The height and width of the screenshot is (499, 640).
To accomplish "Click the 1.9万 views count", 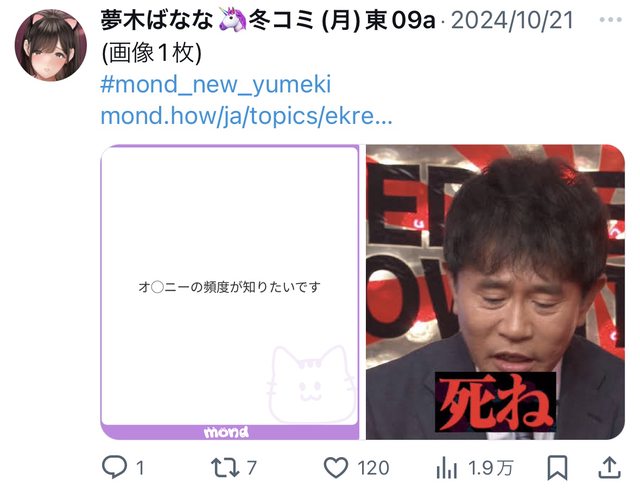I will [x=490, y=468].
